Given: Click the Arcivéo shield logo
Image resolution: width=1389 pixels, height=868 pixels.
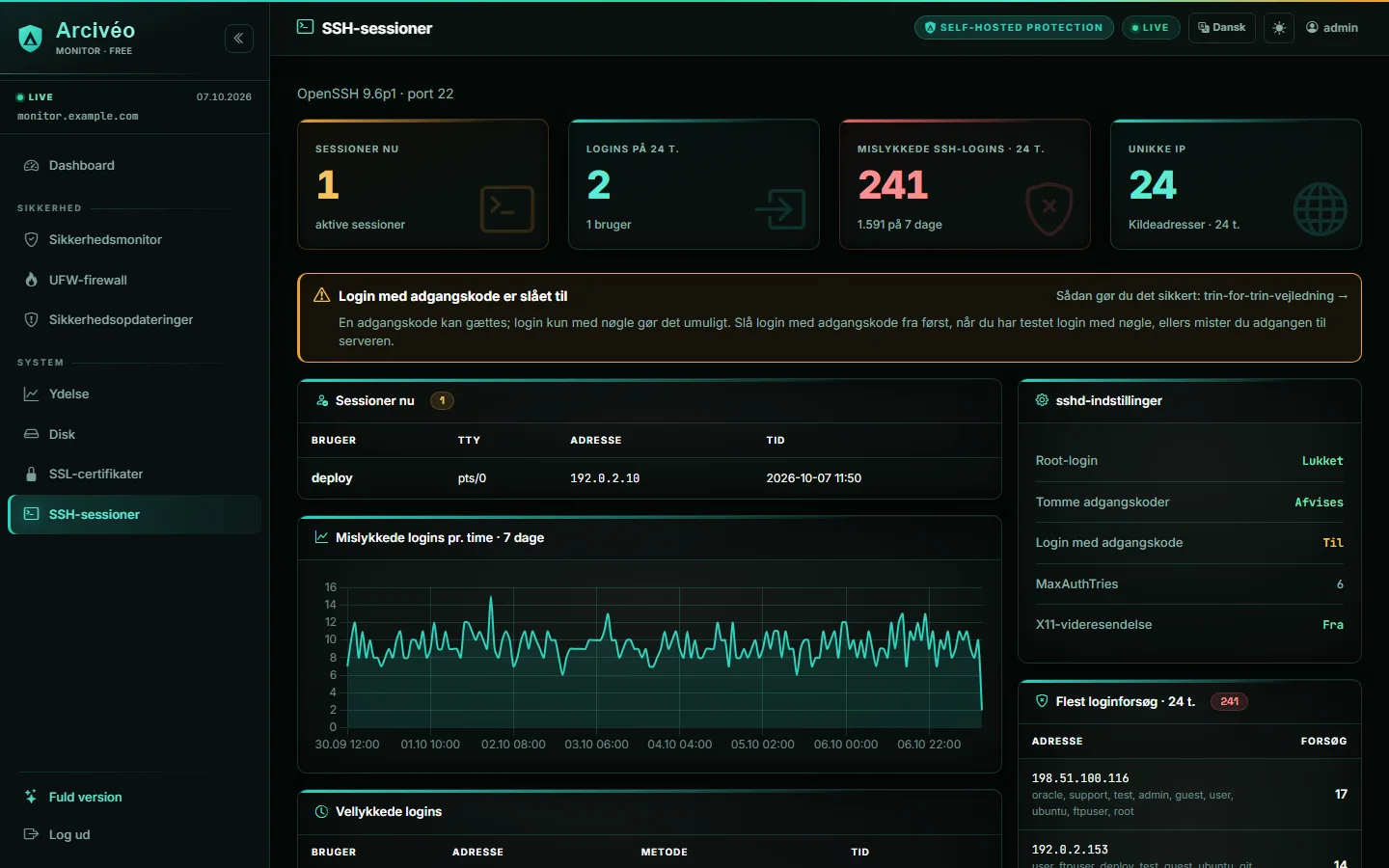Looking at the screenshot, I should click(x=31, y=39).
